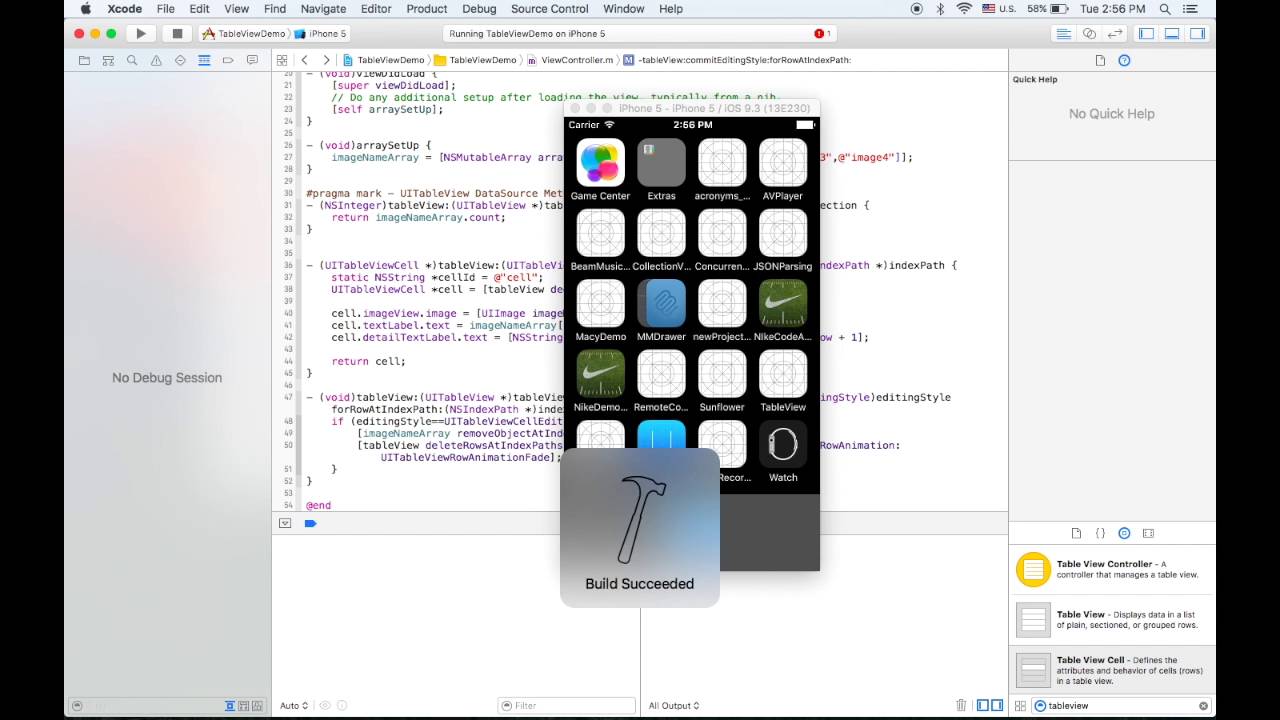Open the Source Control menu
The width and height of the screenshot is (1280, 720).
(x=550, y=9)
